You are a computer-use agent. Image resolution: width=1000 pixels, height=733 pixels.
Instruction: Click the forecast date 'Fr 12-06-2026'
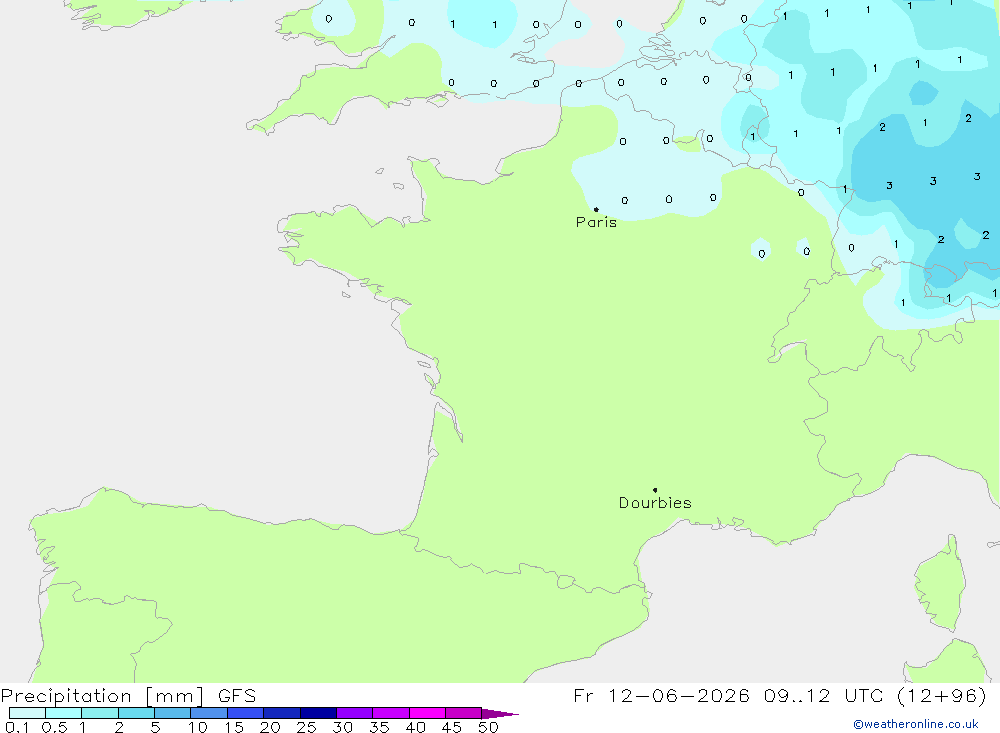(661, 695)
